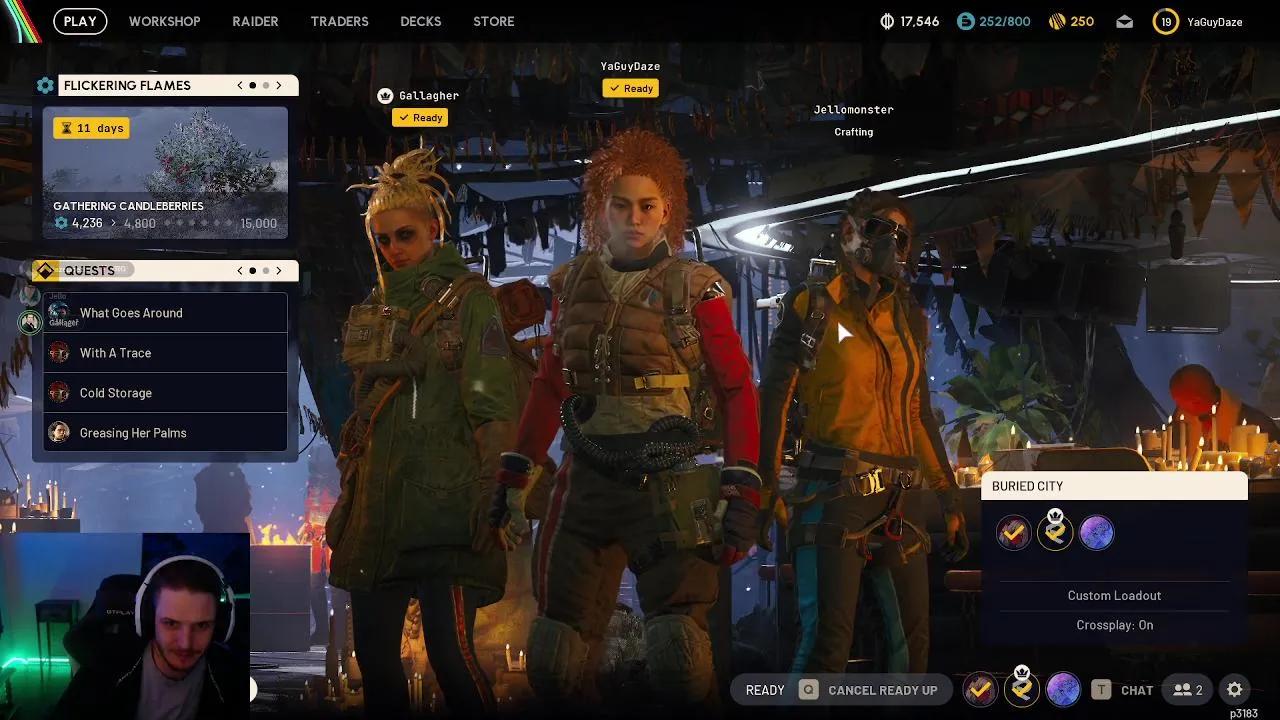The image size is (1280, 720).
Task: Click Gallagher's green-ringed avatar beside quest list
Action: tap(29, 321)
